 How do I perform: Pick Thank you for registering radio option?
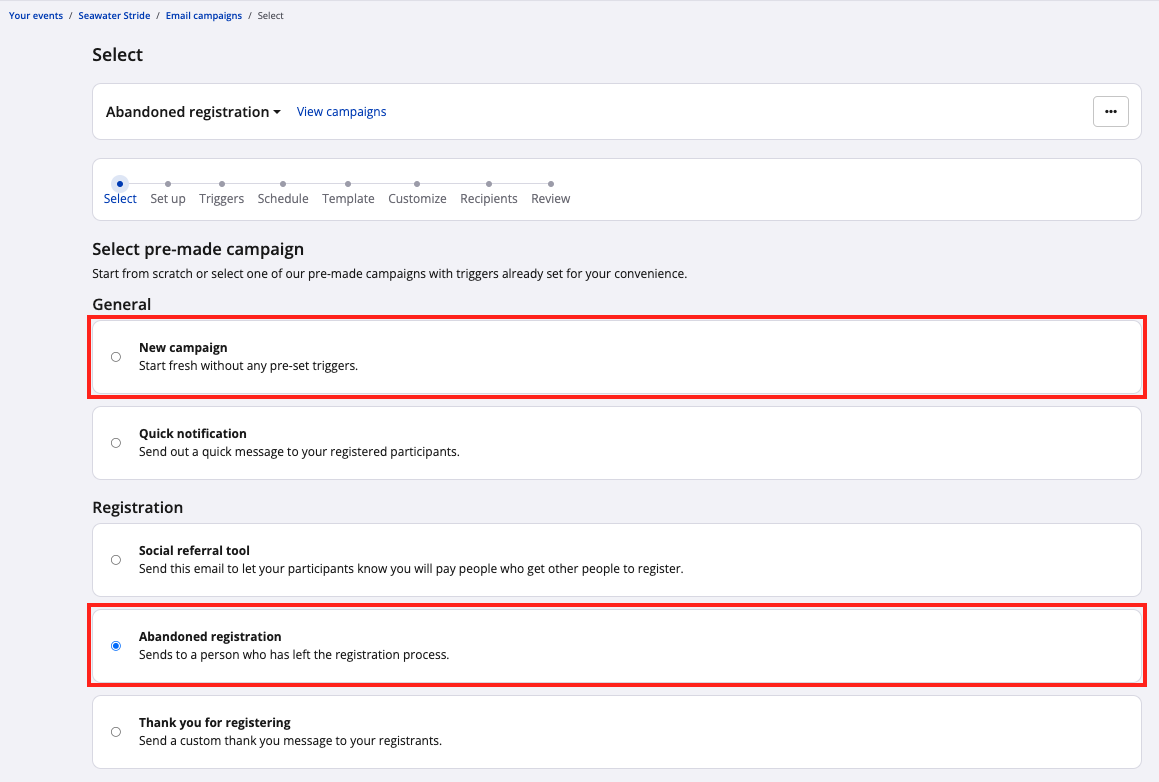tap(116, 732)
